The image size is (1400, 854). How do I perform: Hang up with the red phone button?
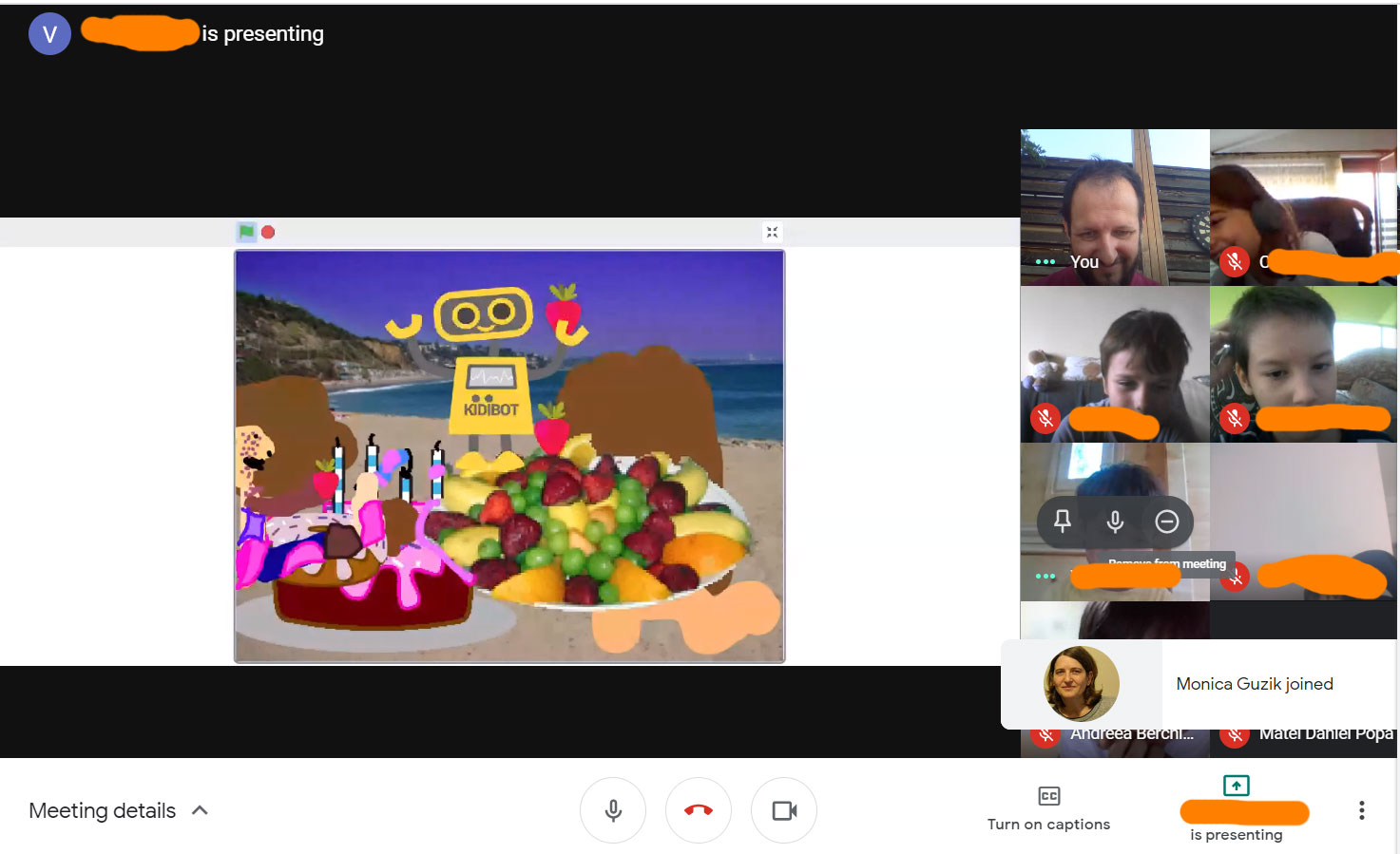click(x=699, y=810)
